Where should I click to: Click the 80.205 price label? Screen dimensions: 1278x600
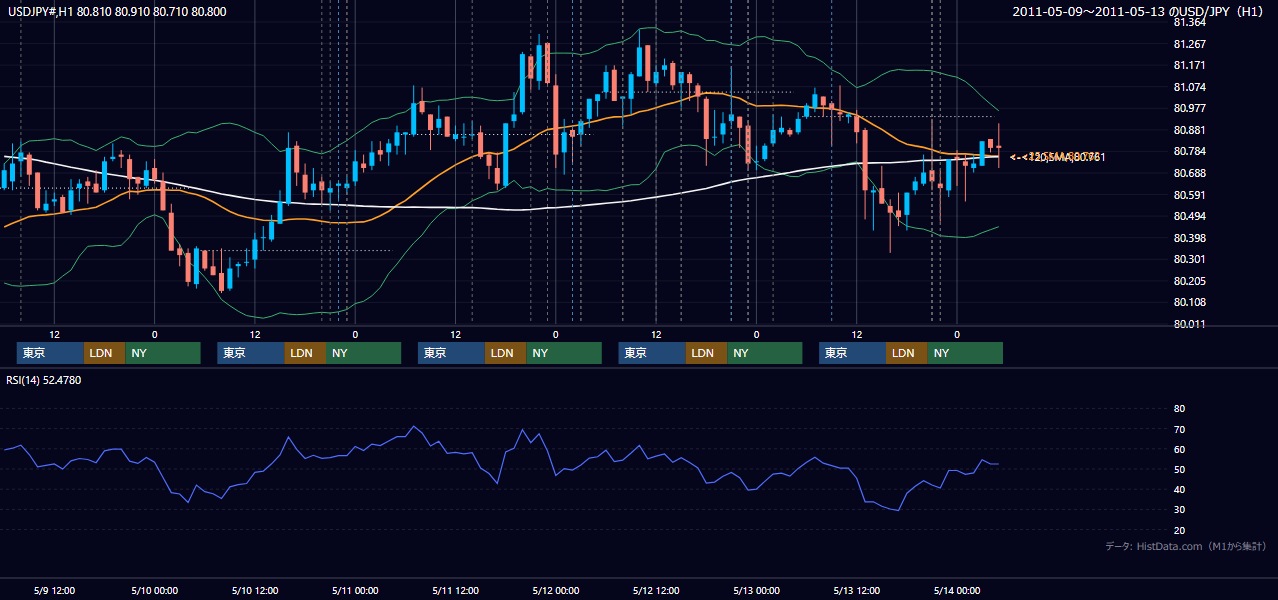(1189, 281)
